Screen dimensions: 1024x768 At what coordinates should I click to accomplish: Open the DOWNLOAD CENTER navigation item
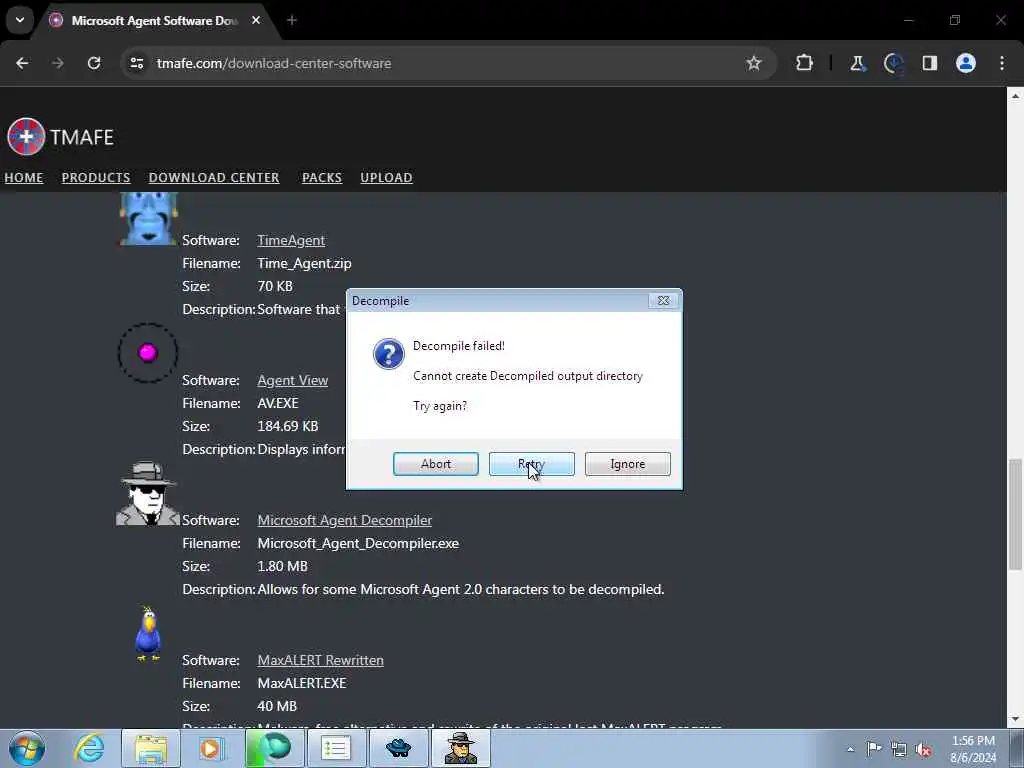(214, 178)
